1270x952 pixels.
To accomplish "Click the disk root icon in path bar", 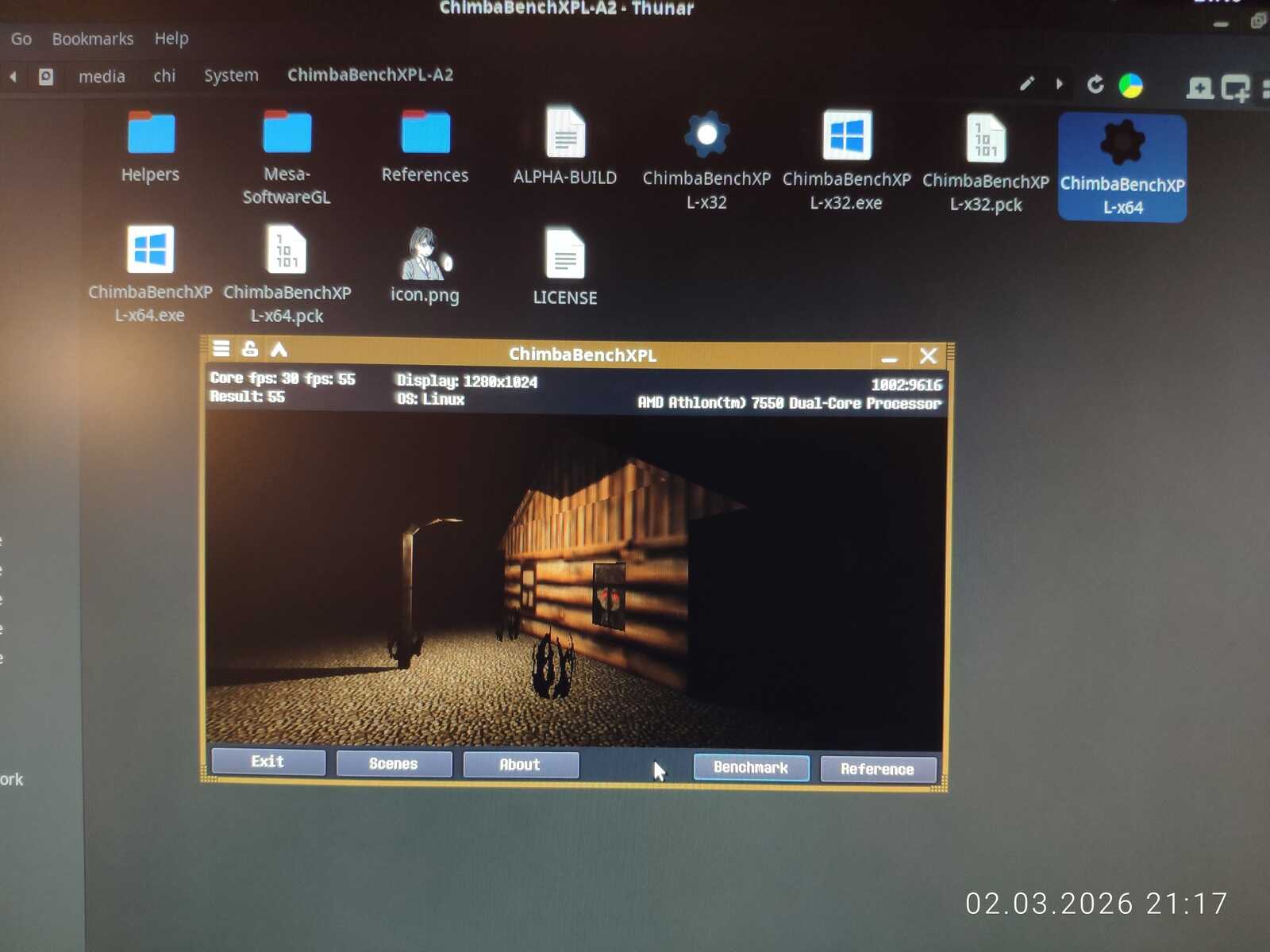I will tap(46, 77).
